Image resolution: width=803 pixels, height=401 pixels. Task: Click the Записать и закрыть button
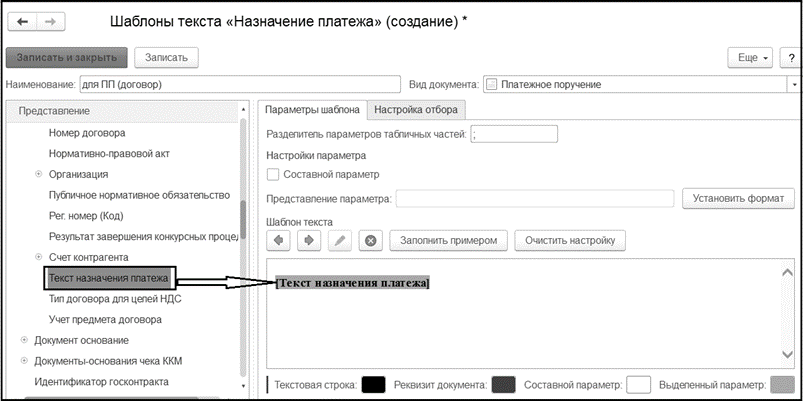pos(67,58)
